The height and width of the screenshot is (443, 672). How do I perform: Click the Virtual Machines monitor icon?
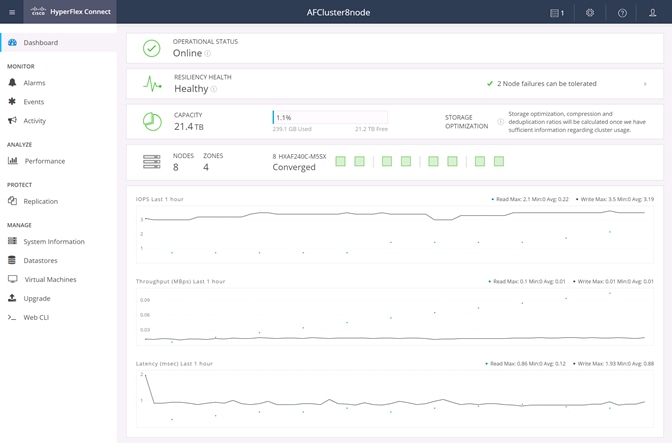tap(13, 279)
